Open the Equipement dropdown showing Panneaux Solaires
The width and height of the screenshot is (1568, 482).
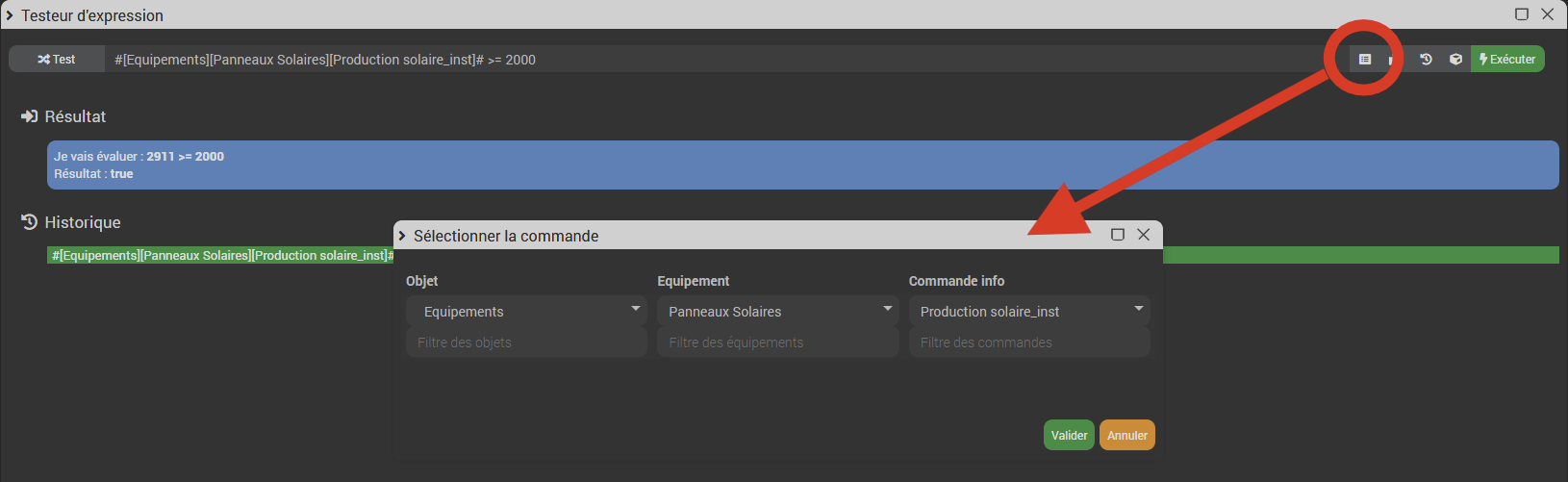tap(777, 312)
